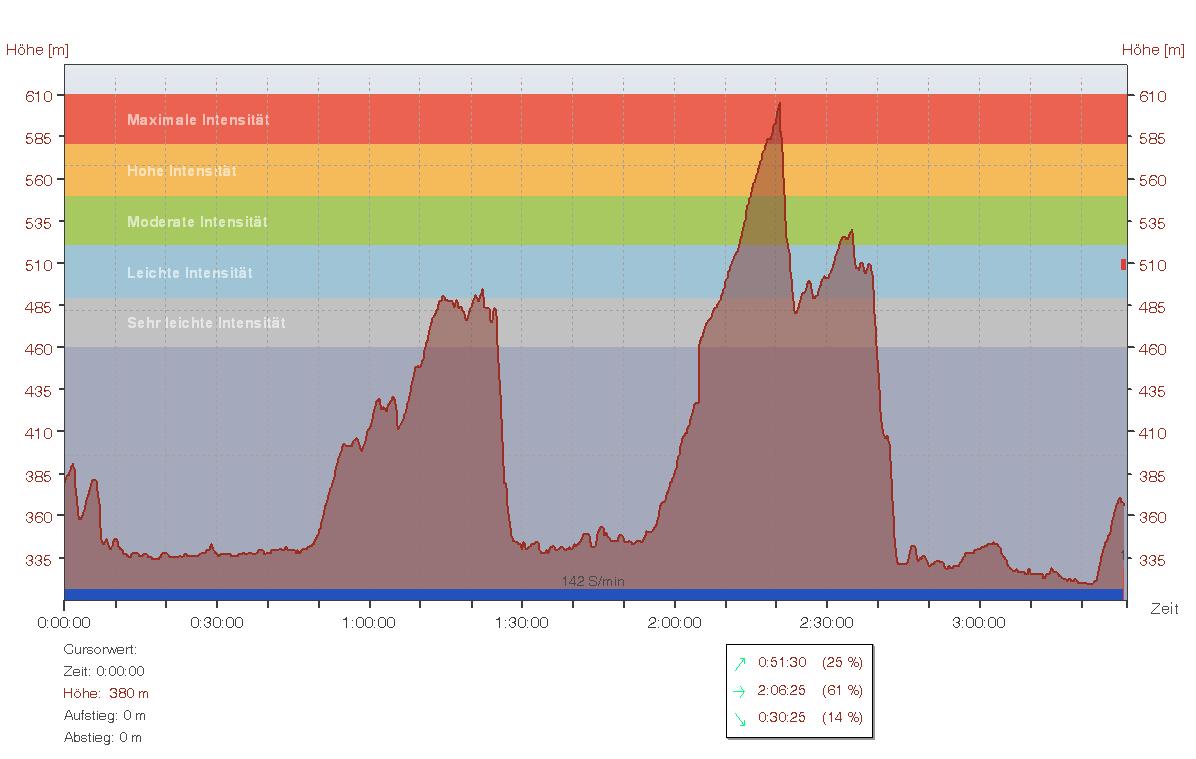Select the 'Leichte Intensität' zone label
Viewport: 1196px width, 759px height.
point(189,273)
